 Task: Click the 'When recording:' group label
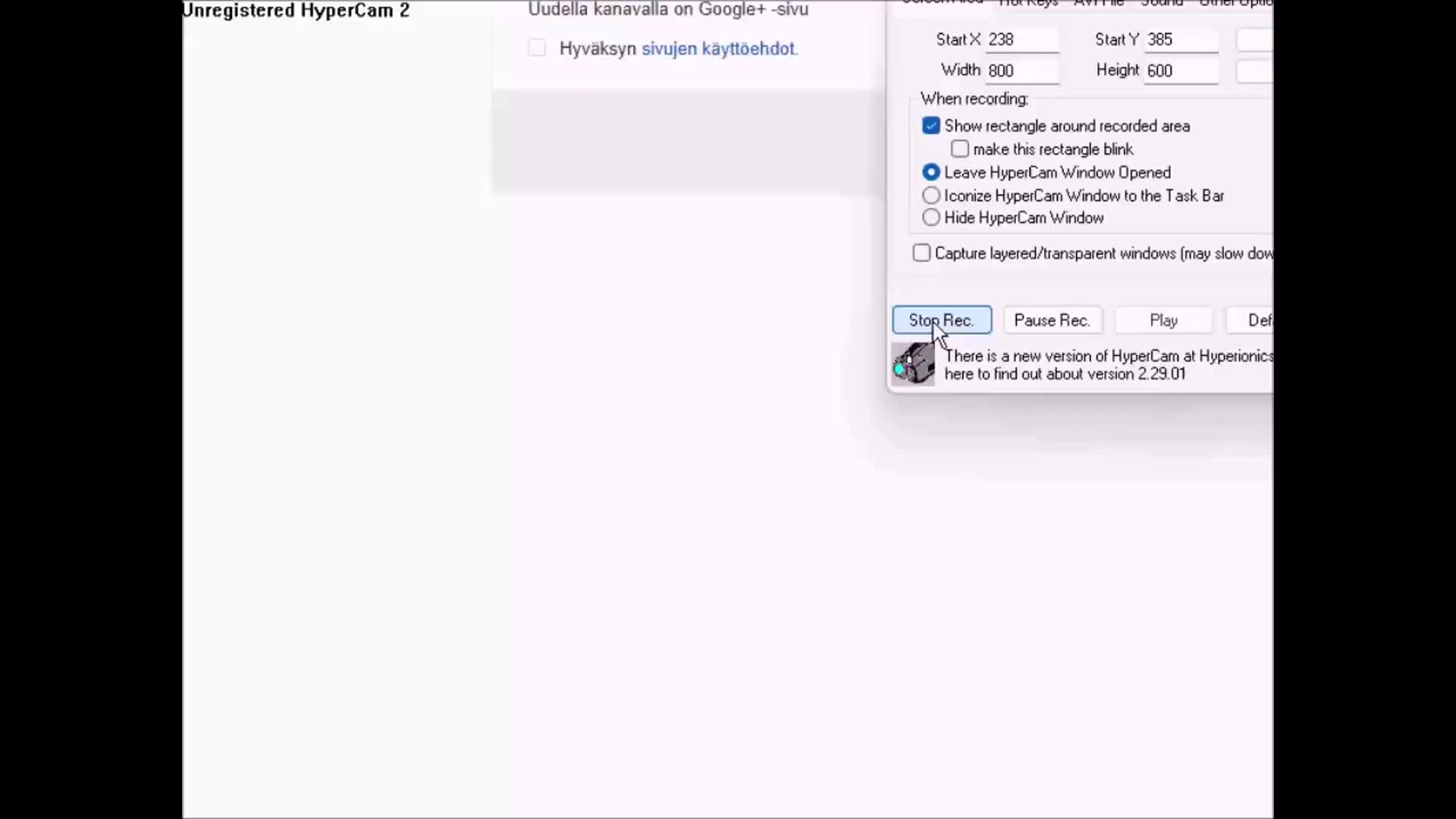[974, 99]
